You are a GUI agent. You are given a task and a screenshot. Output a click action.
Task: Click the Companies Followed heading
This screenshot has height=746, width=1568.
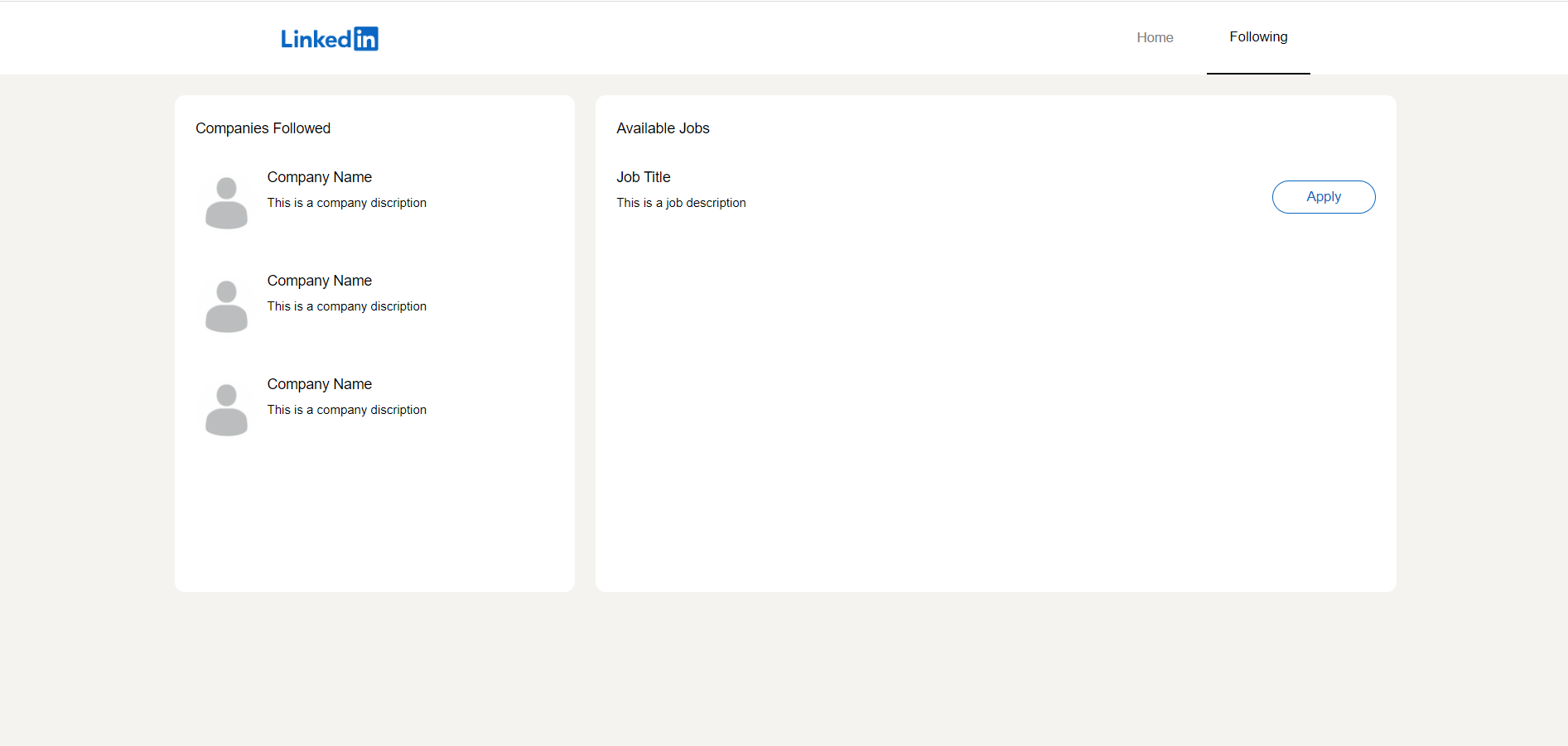click(263, 128)
